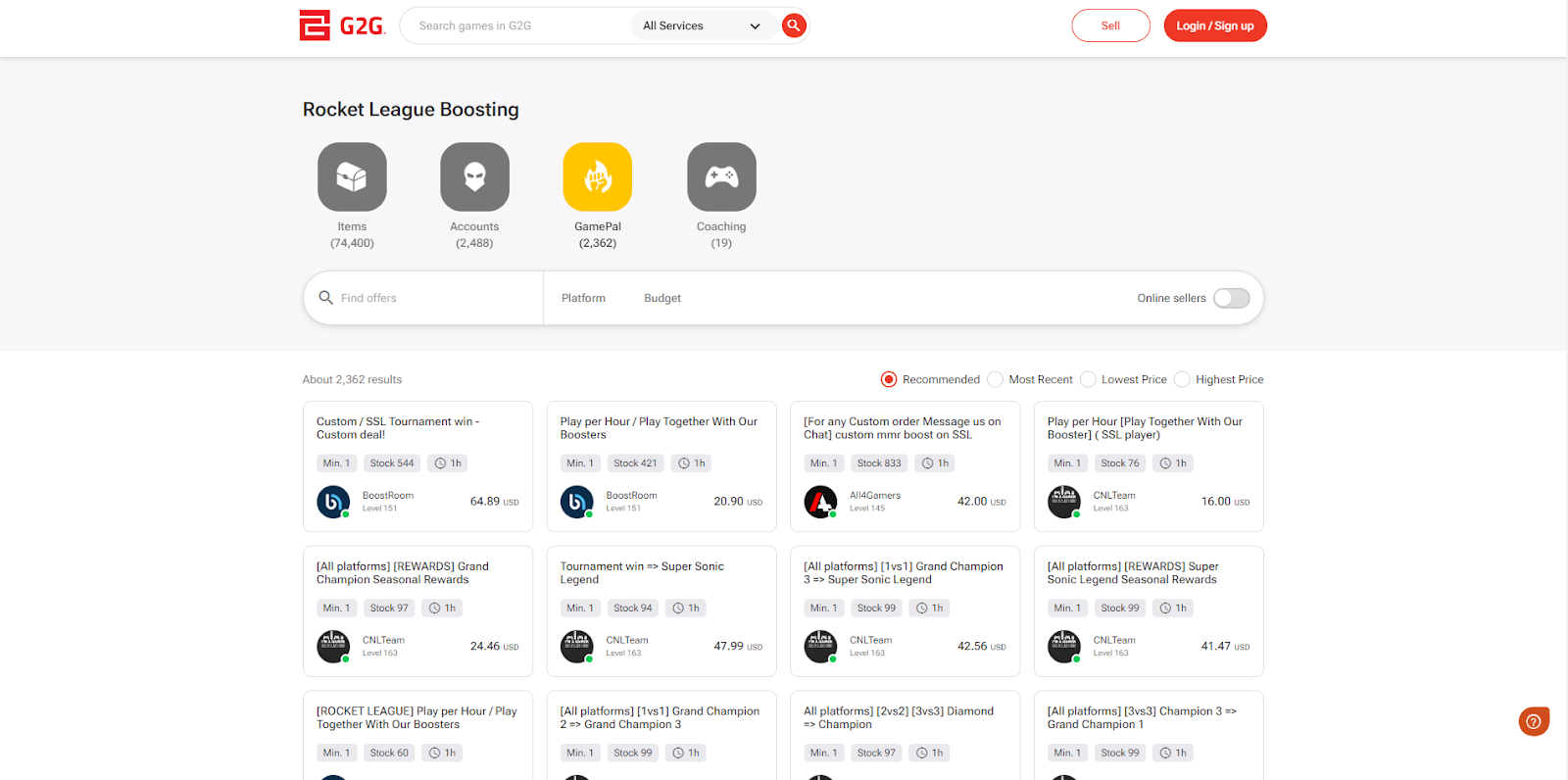Click the Sell button
Viewport: 1568px width, 780px height.
[x=1110, y=25]
